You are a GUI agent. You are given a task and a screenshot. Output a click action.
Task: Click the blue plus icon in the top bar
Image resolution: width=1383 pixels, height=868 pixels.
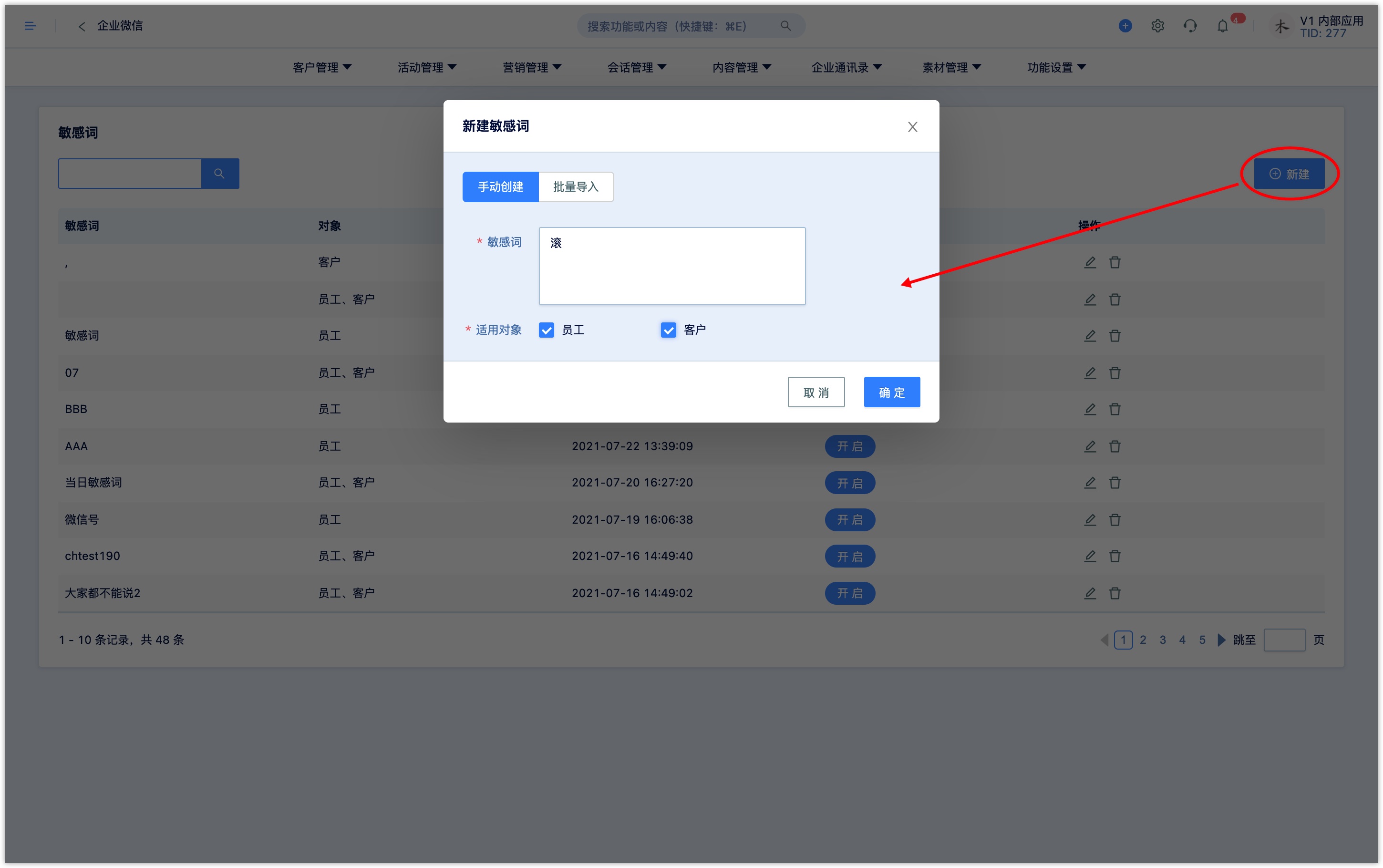[x=1125, y=26]
